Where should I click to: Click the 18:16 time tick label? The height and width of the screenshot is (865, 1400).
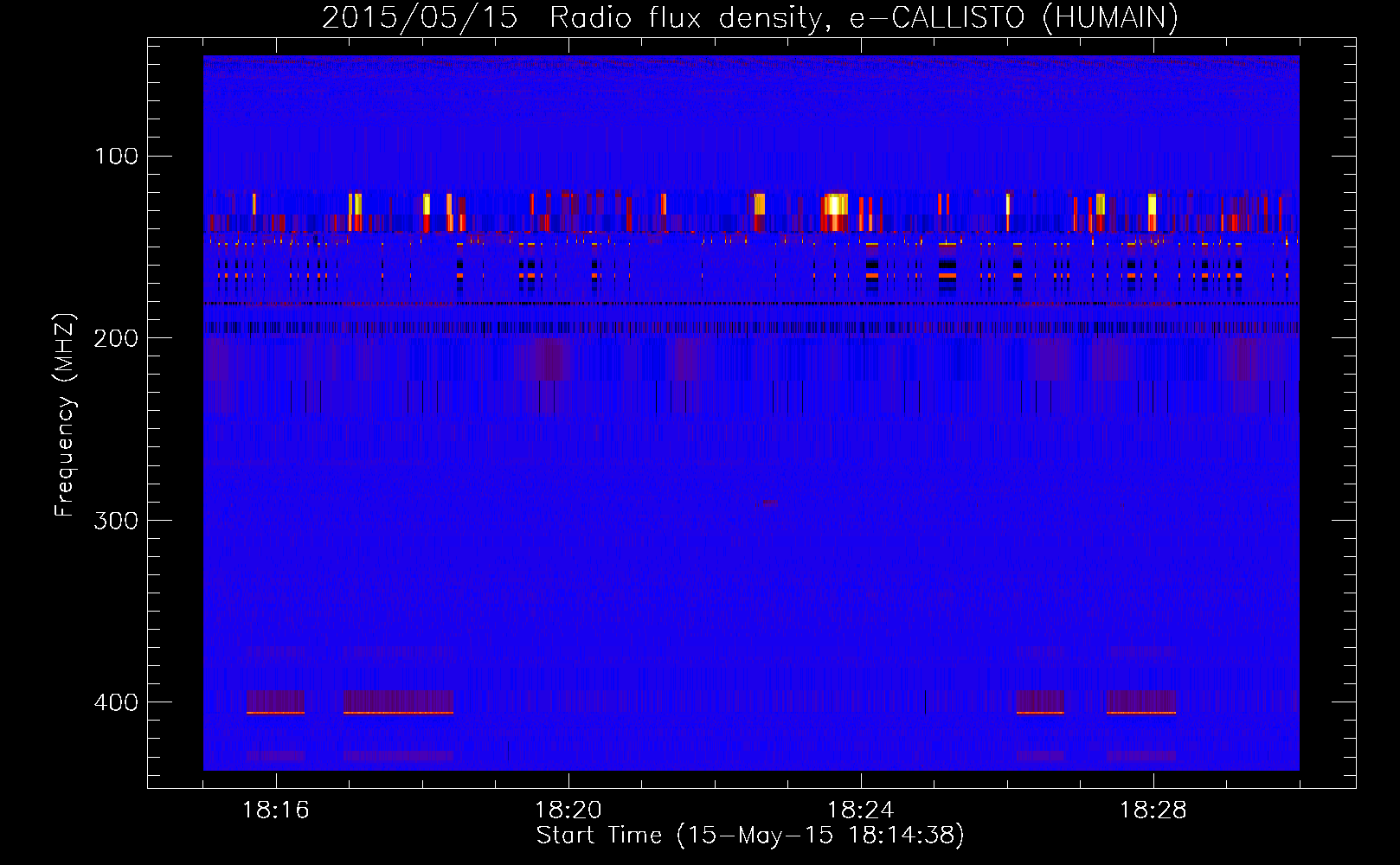point(276,811)
